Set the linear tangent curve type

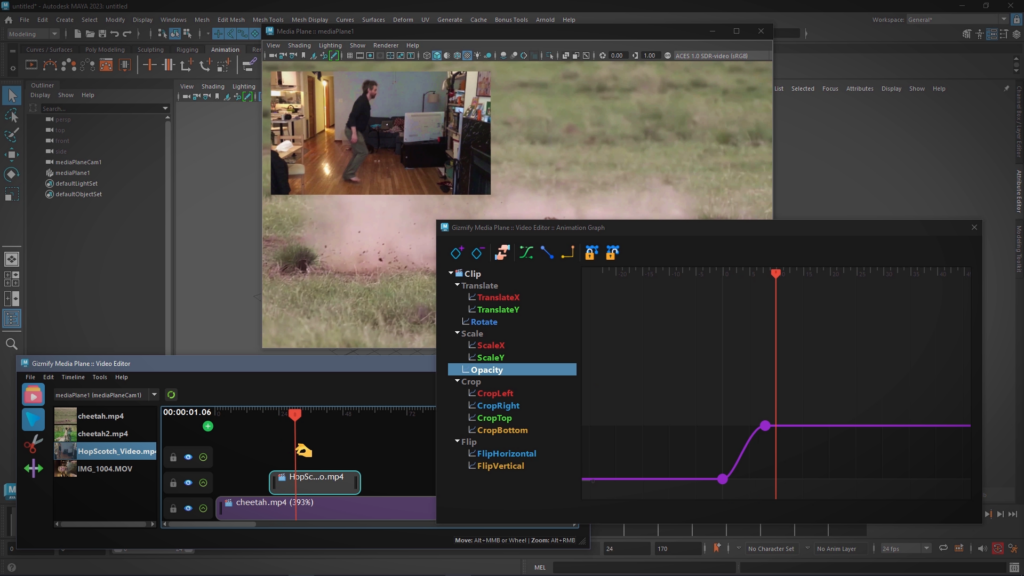point(547,253)
